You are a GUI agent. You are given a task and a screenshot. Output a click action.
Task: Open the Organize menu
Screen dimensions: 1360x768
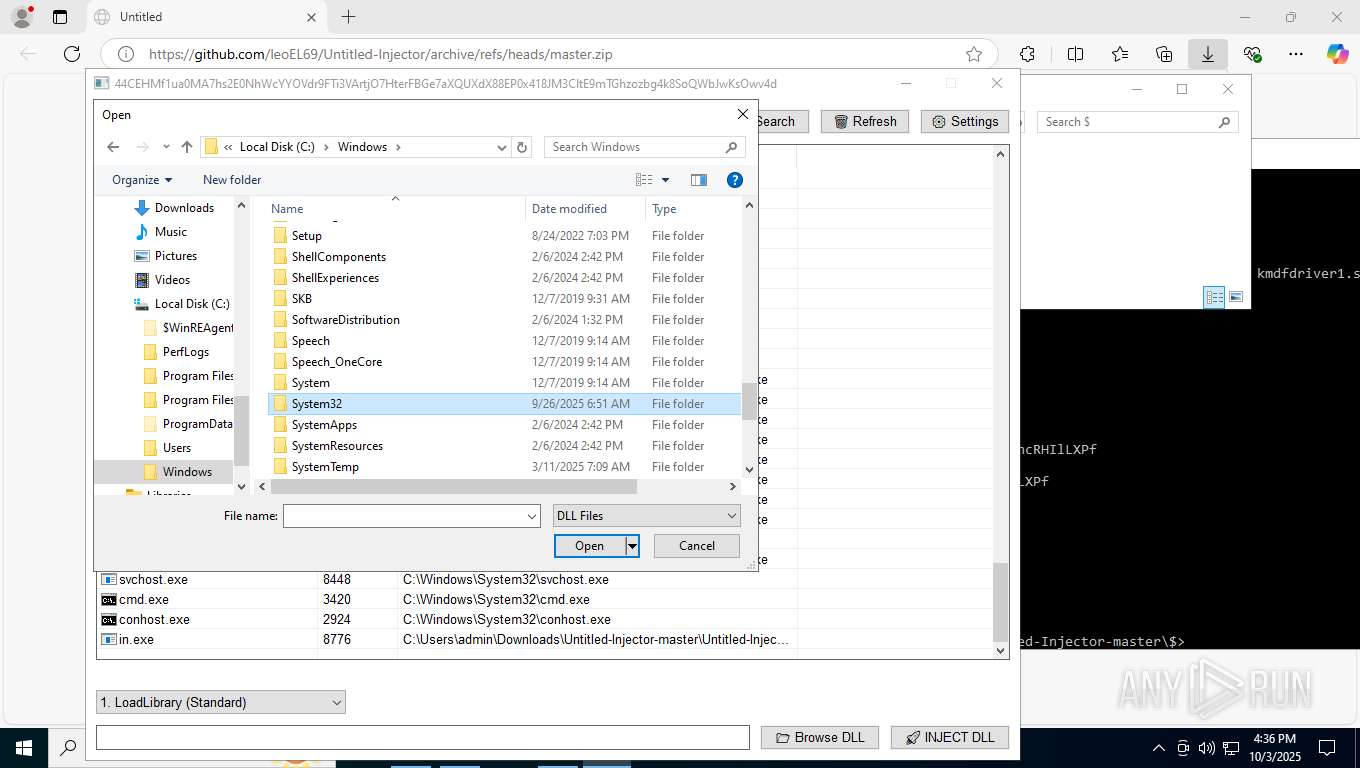[142, 180]
